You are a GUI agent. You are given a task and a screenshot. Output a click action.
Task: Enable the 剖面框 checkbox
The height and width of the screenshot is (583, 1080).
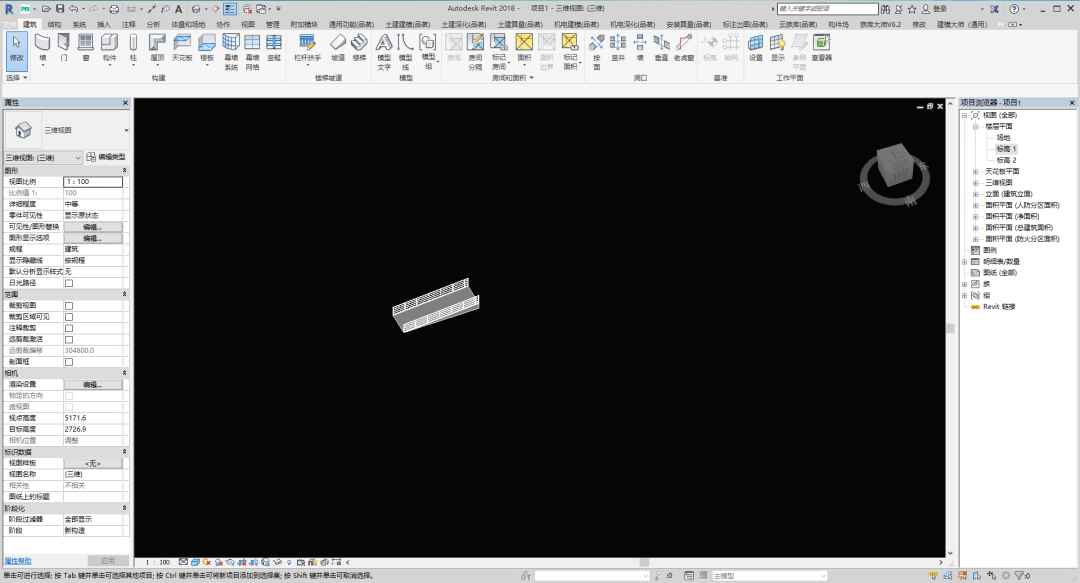tap(69, 362)
